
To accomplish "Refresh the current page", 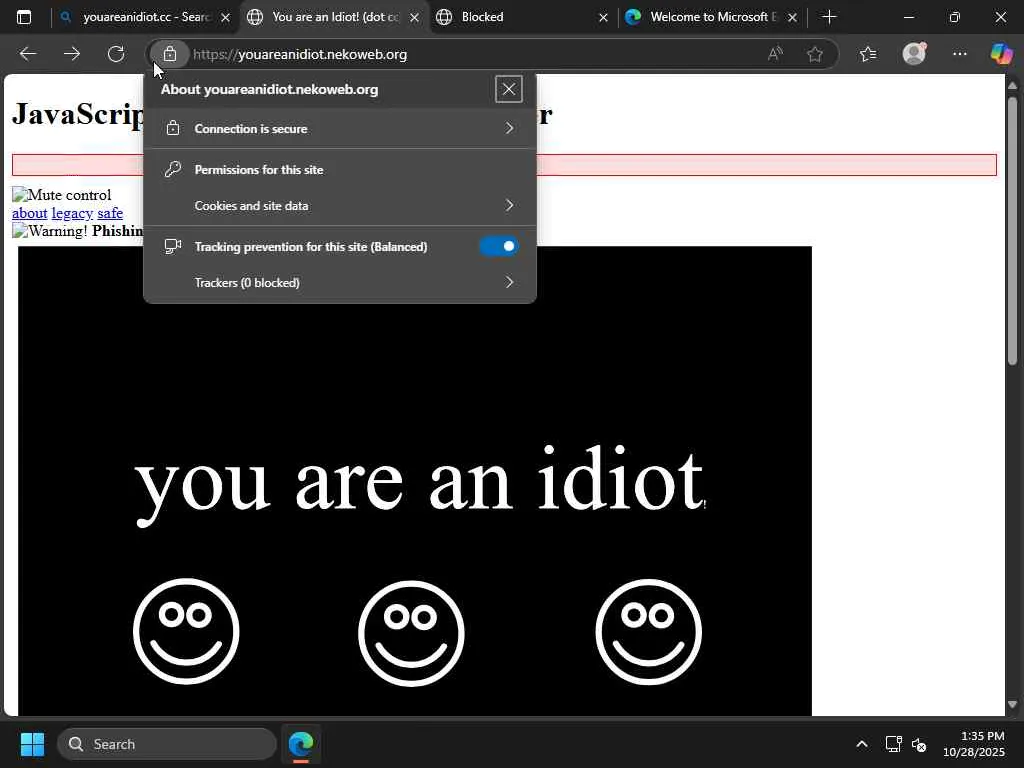I will (116, 54).
